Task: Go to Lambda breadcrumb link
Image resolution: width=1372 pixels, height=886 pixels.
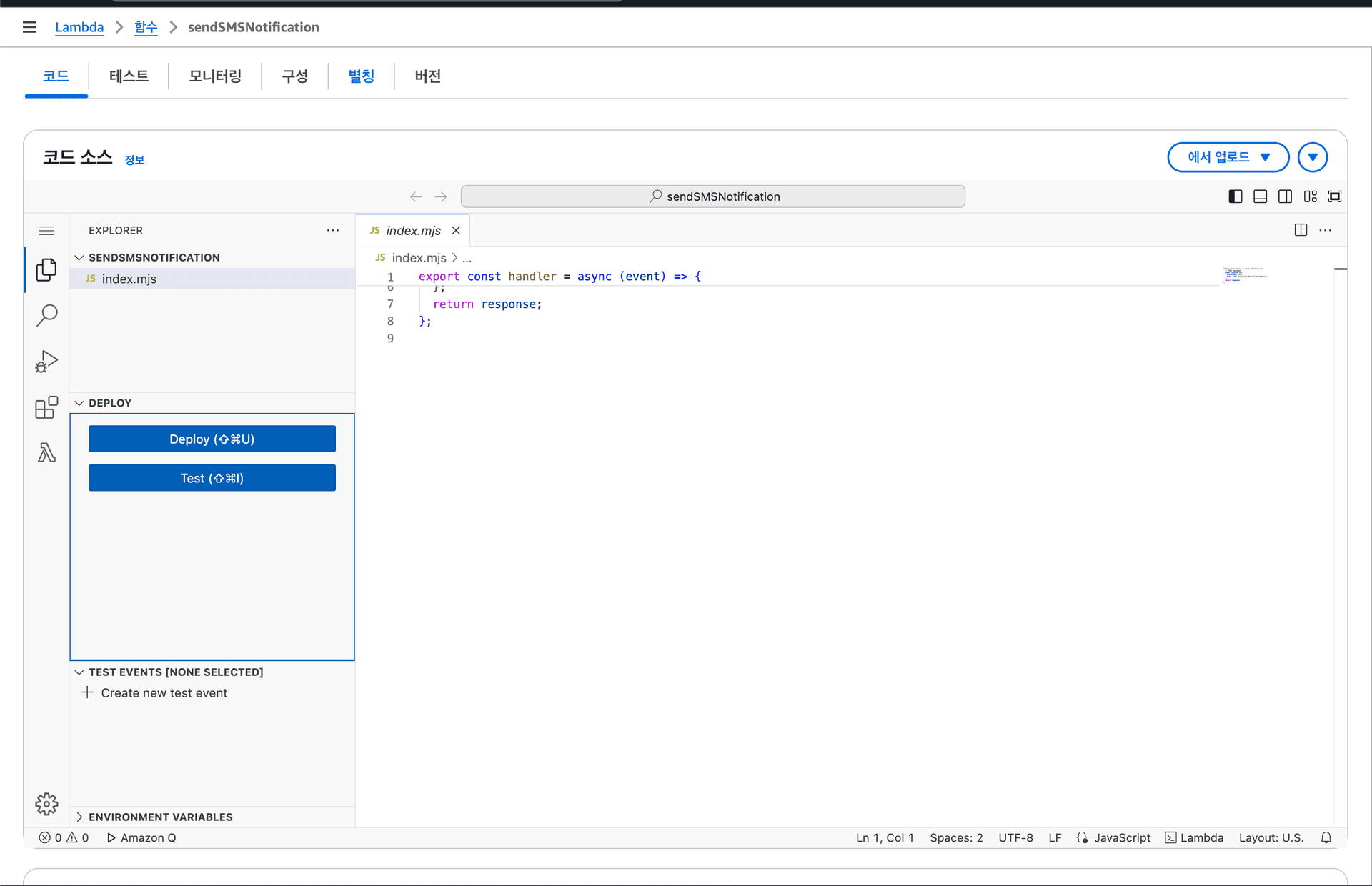Action: [x=79, y=27]
